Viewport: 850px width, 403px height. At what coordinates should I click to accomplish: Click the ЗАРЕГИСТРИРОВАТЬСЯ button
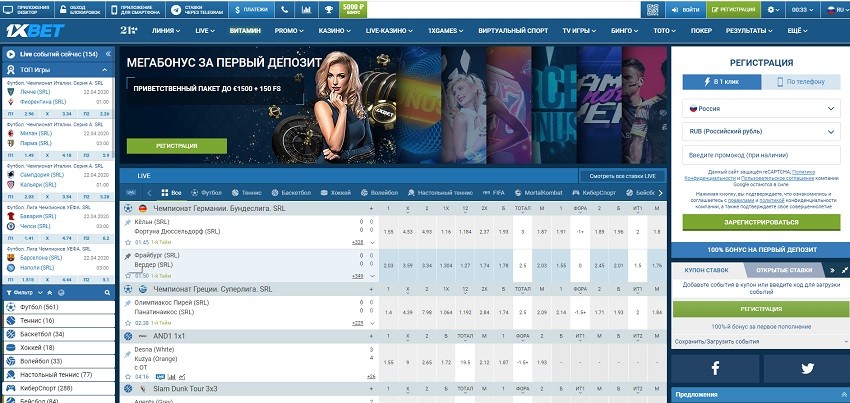(x=761, y=222)
